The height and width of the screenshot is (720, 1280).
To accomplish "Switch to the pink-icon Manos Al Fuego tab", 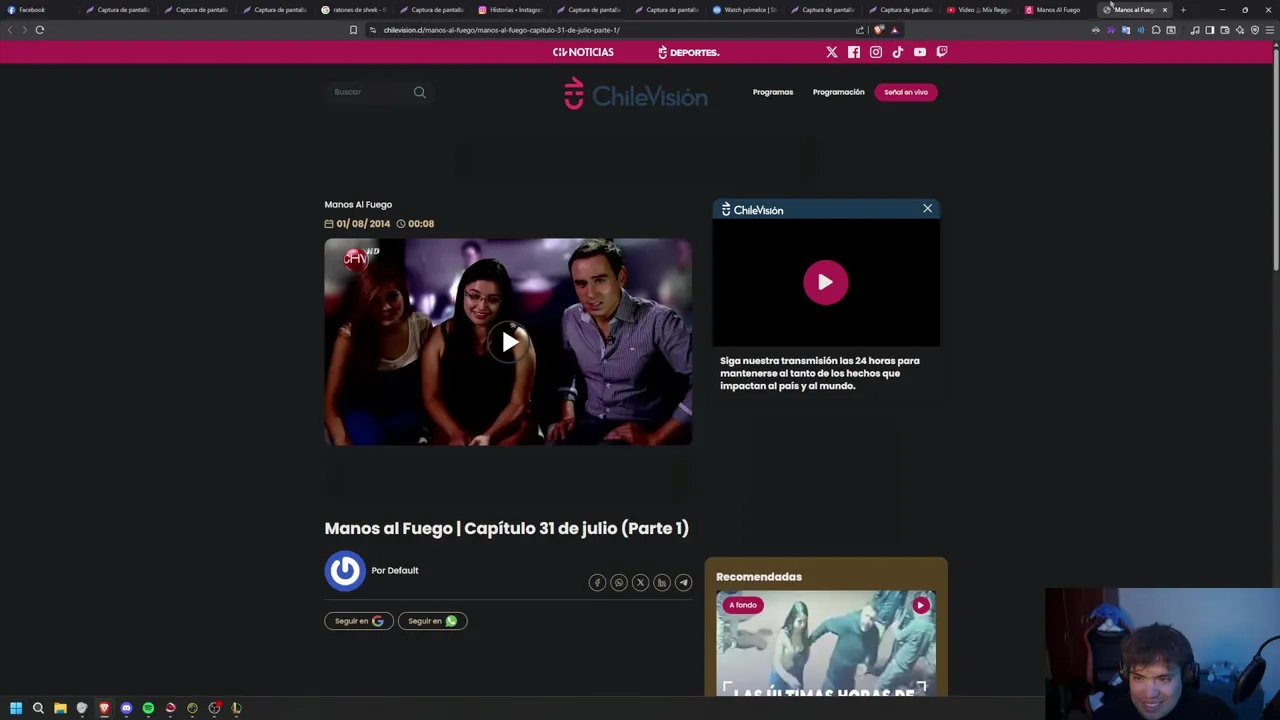I will point(1053,10).
